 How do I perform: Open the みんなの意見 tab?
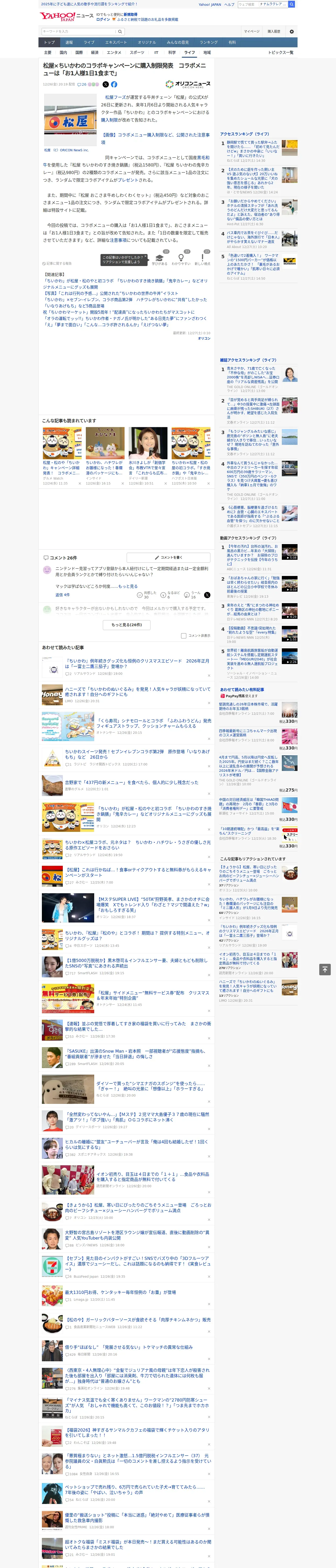[x=178, y=43]
